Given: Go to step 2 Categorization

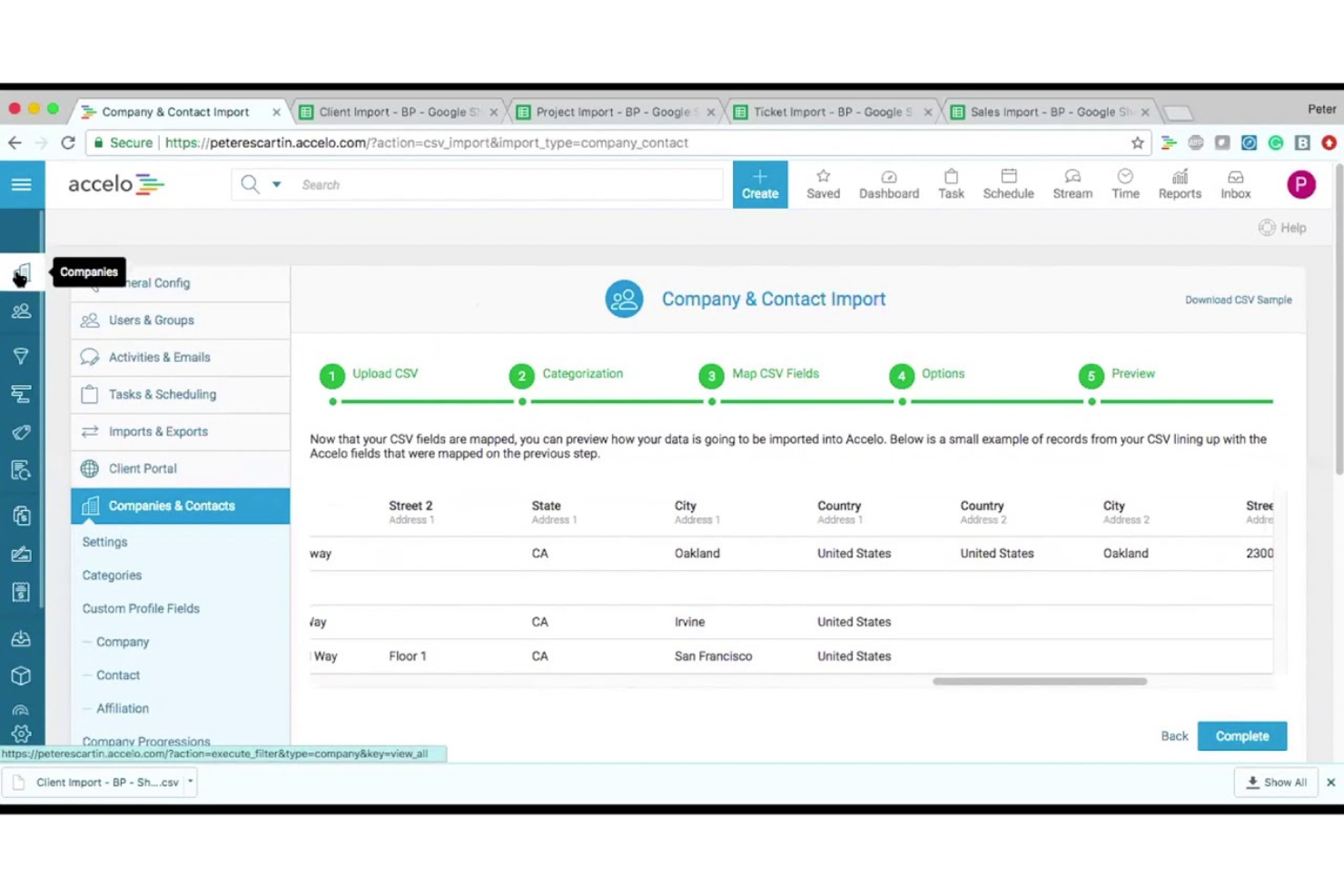Looking at the screenshot, I should pos(566,375).
